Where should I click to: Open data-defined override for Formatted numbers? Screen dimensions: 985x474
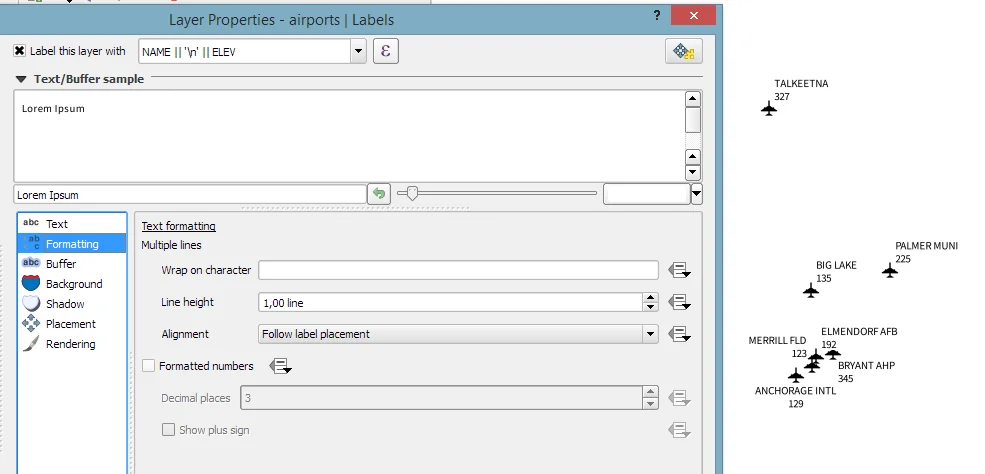[x=280, y=366]
